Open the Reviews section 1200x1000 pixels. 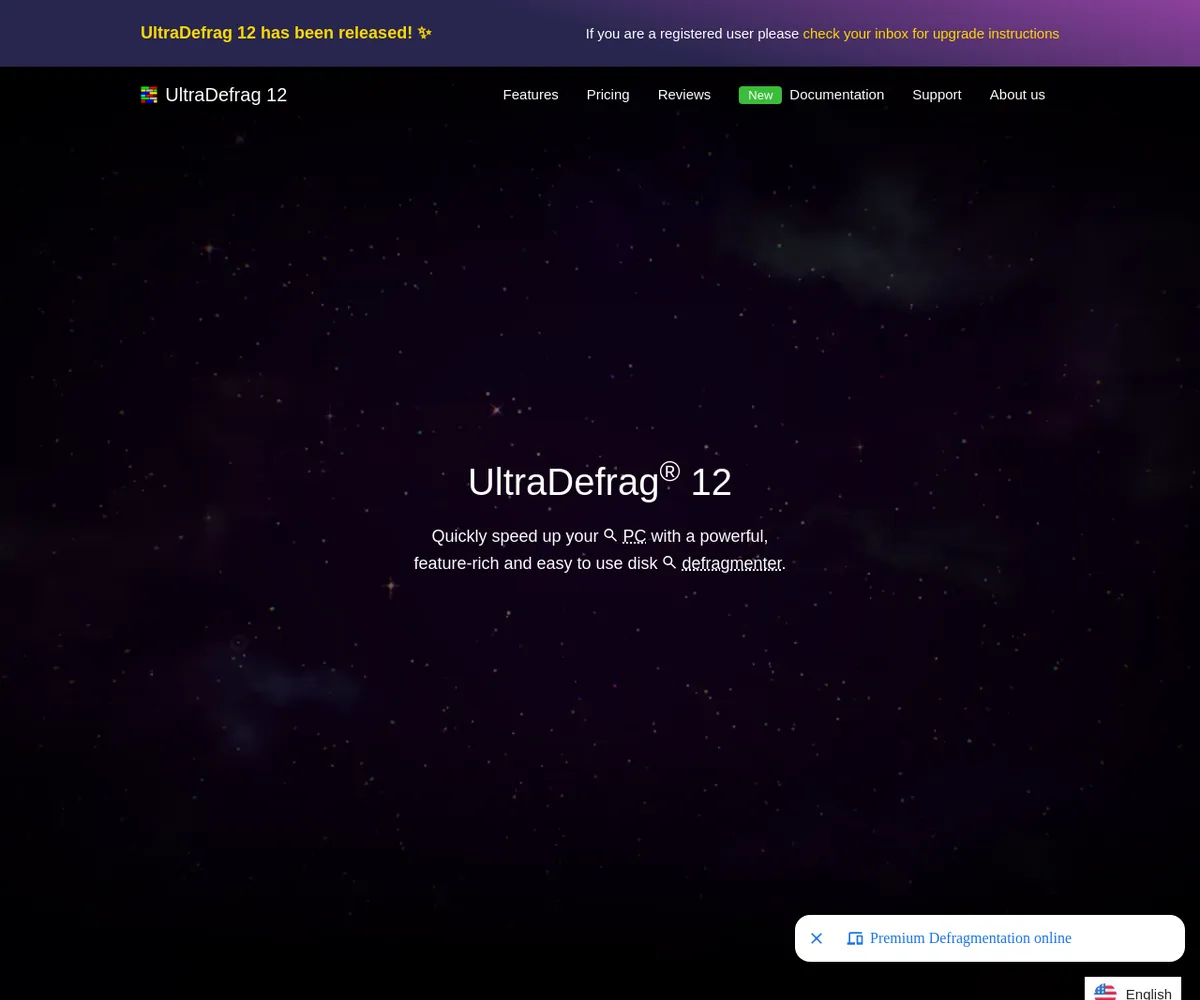(x=684, y=95)
